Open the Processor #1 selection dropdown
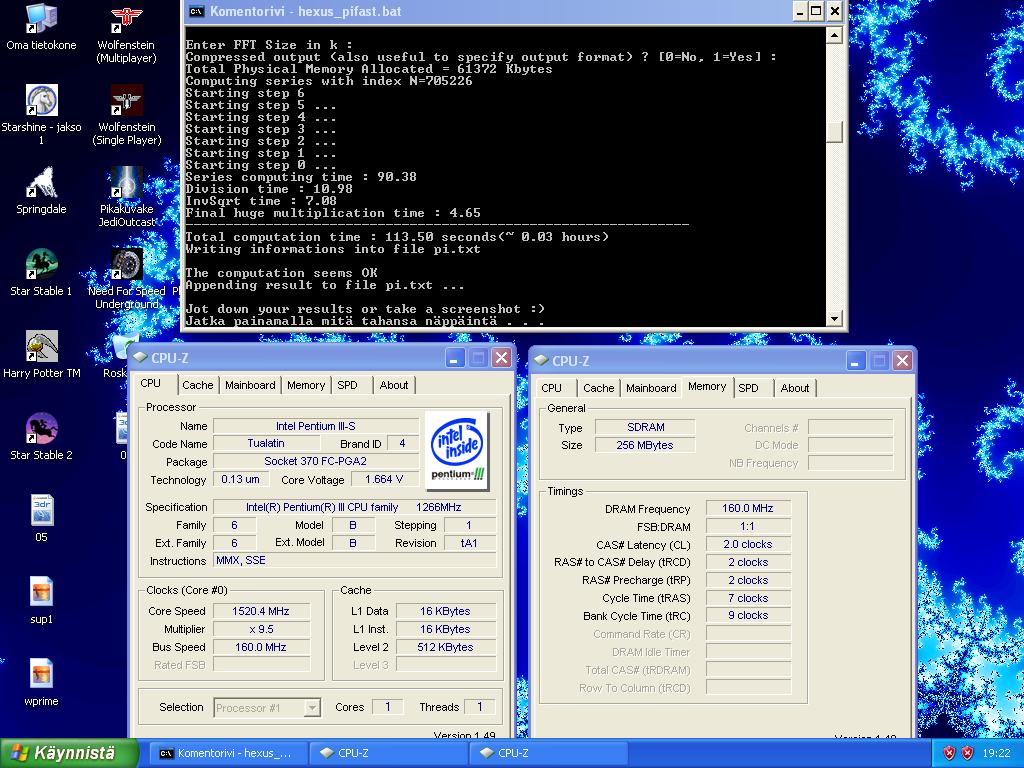Screen dimensions: 1024x768 267,707
